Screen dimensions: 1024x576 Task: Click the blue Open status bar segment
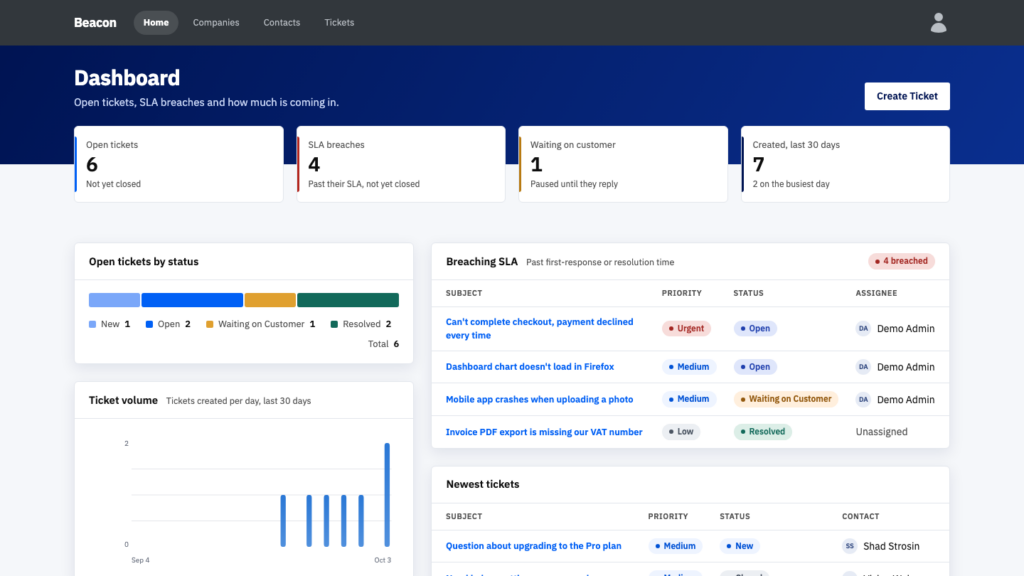tap(192, 300)
